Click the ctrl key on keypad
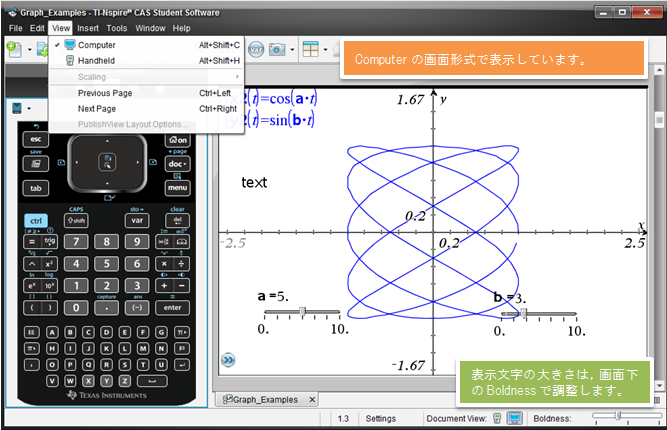Image resolution: width=667 pixels, height=430 pixels. [x=36, y=221]
